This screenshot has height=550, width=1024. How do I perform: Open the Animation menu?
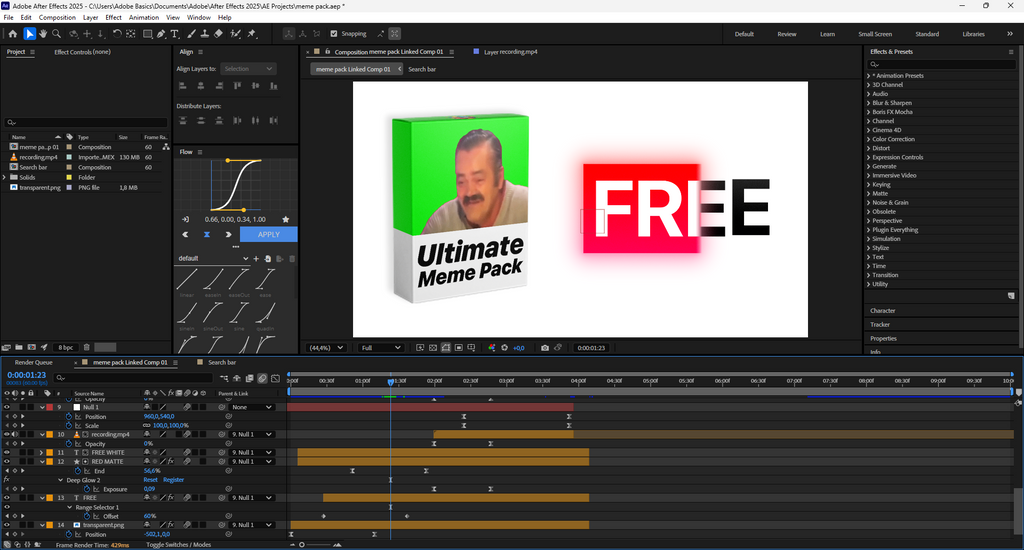pyautogui.click(x=144, y=17)
